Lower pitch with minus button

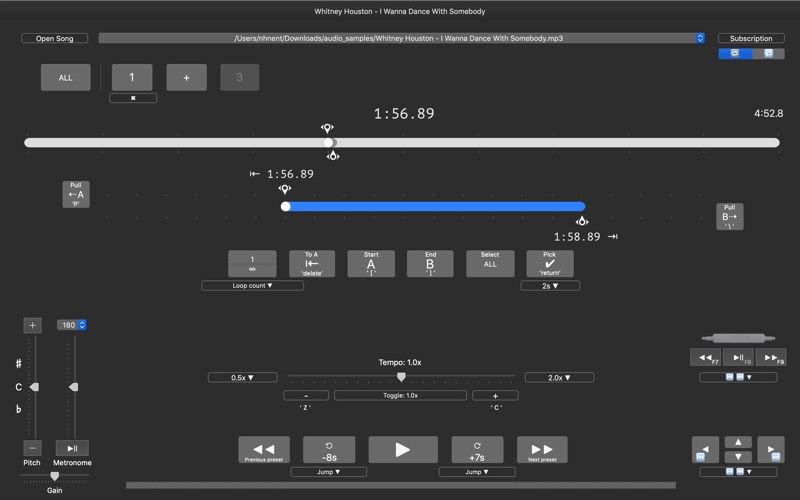(32, 448)
